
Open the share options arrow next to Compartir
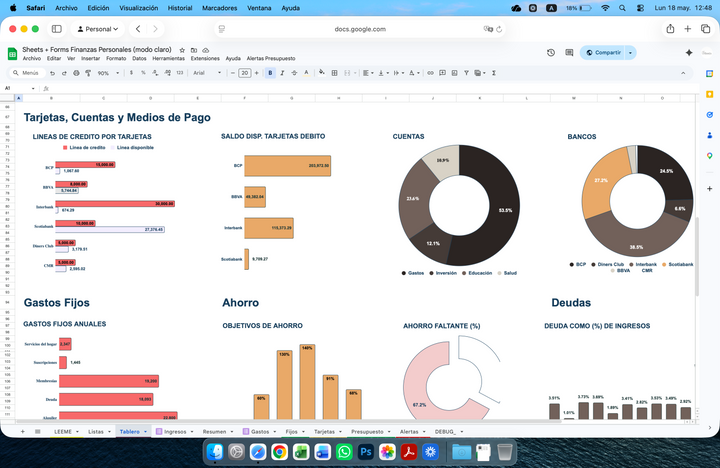tap(630, 53)
